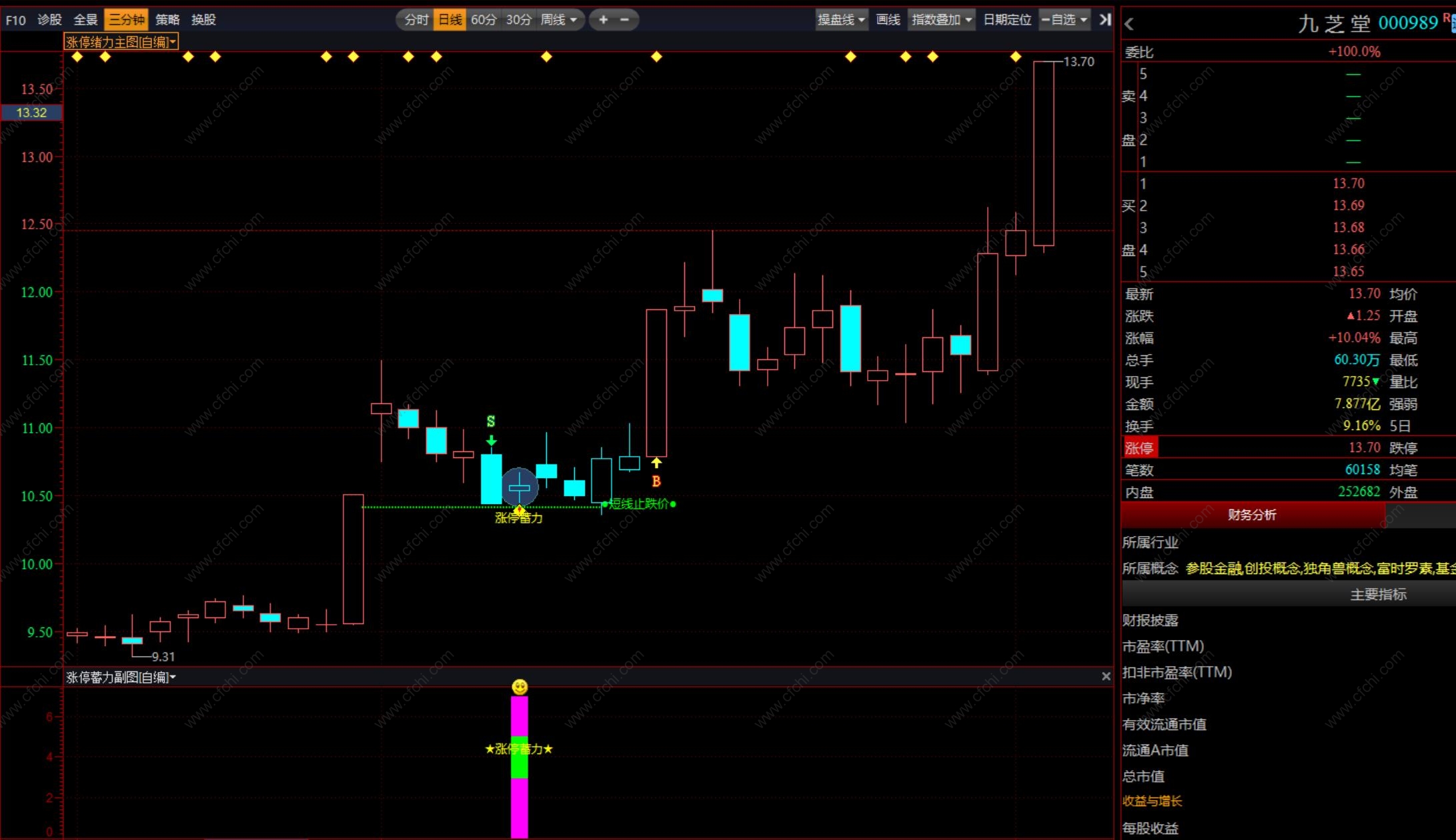Click the back arrow in quote panel
Screen dimensions: 1456x840
[x=1129, y=24]
